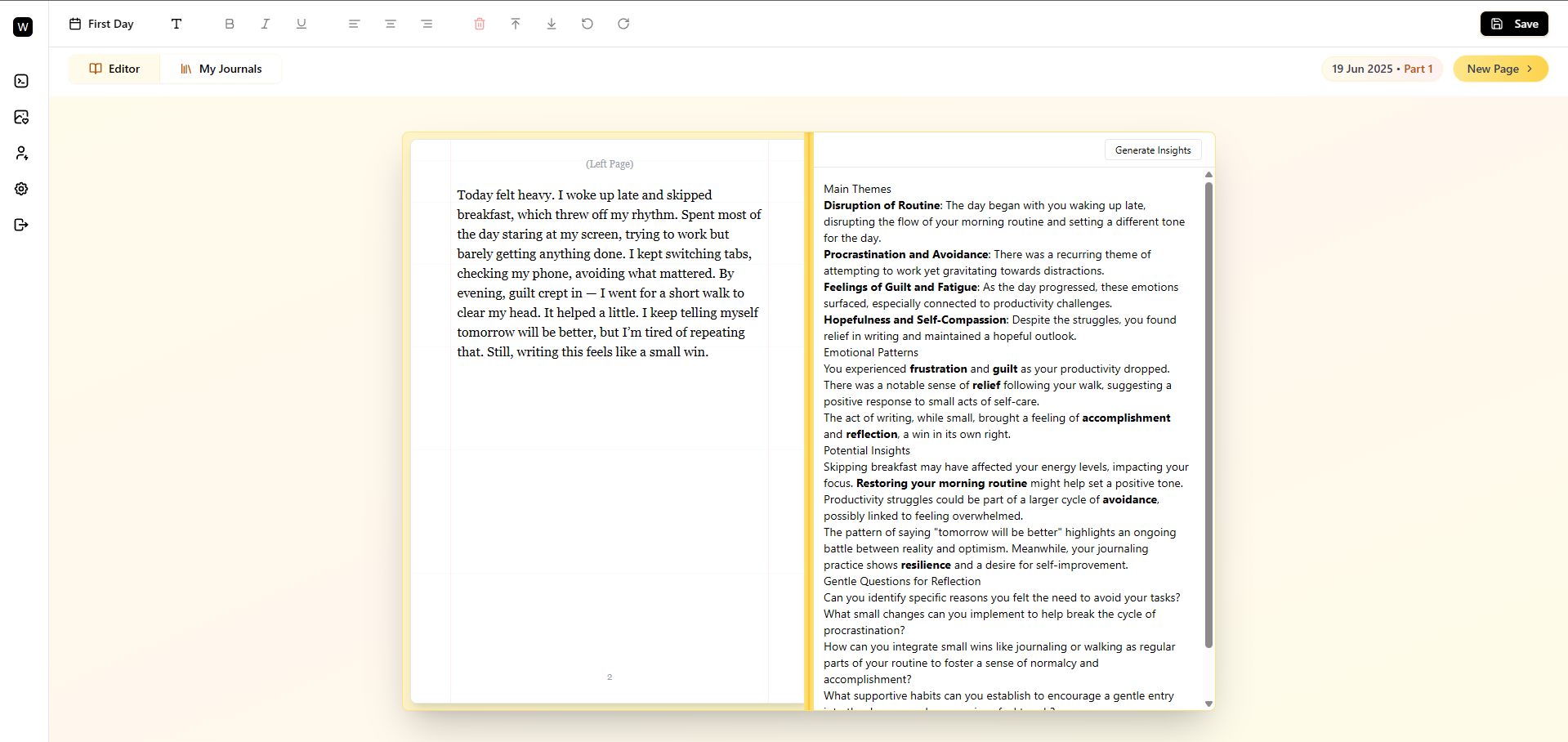
Task: Switch to the Editor tab
Action: click(x=114, y=69)
